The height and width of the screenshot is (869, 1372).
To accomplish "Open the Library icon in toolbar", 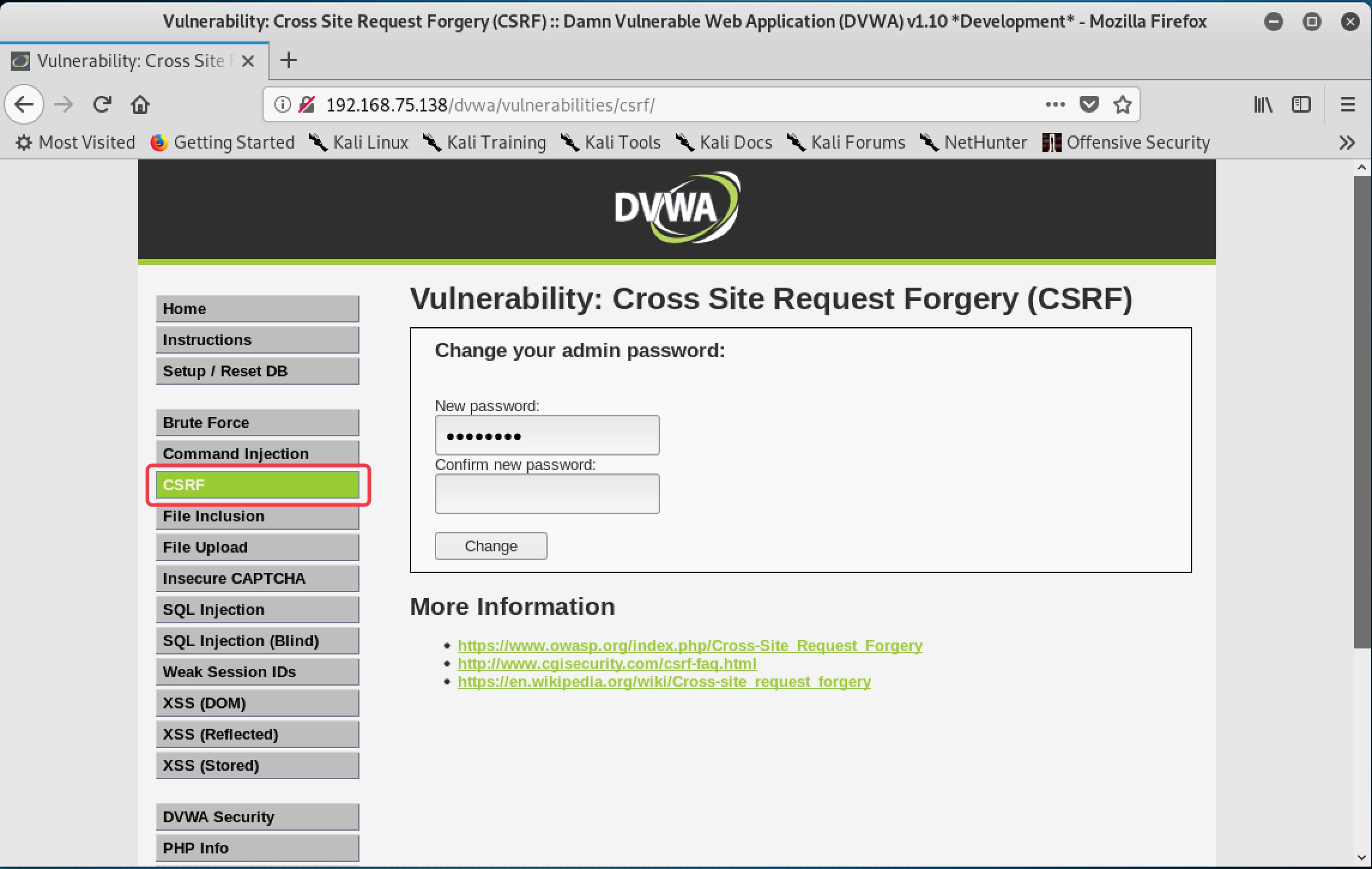I will (1263, 105).
